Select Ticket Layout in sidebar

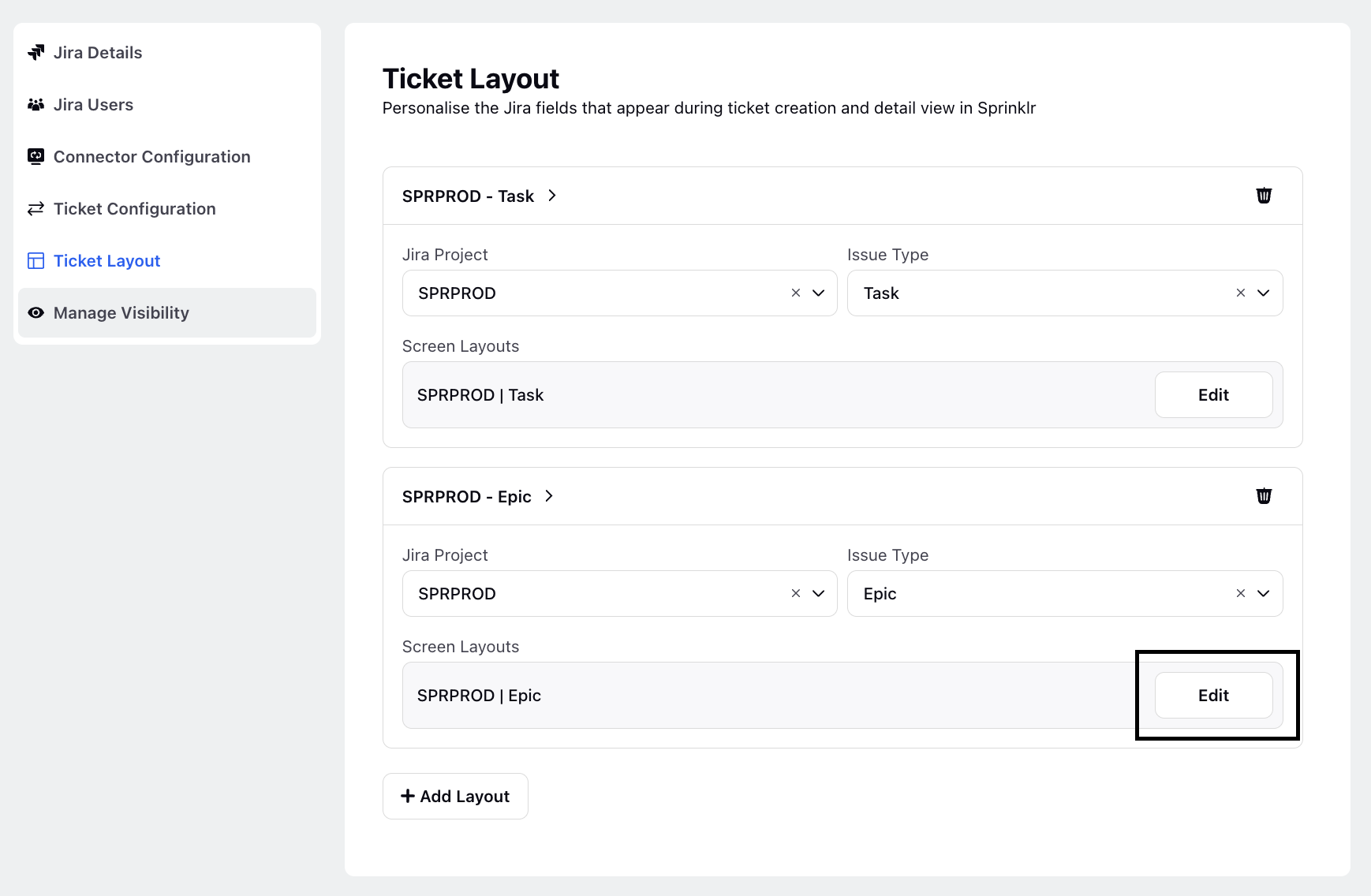(167, 261)
